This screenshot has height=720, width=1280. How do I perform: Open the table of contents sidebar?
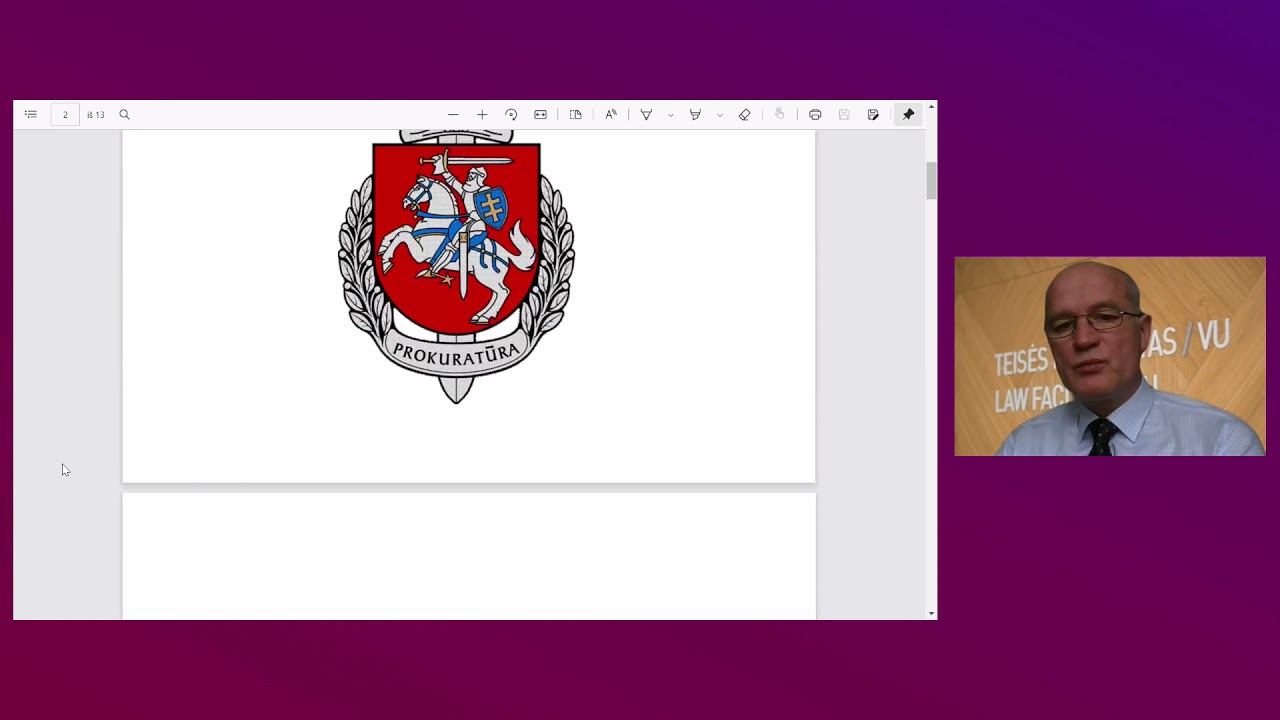(31, 115)
